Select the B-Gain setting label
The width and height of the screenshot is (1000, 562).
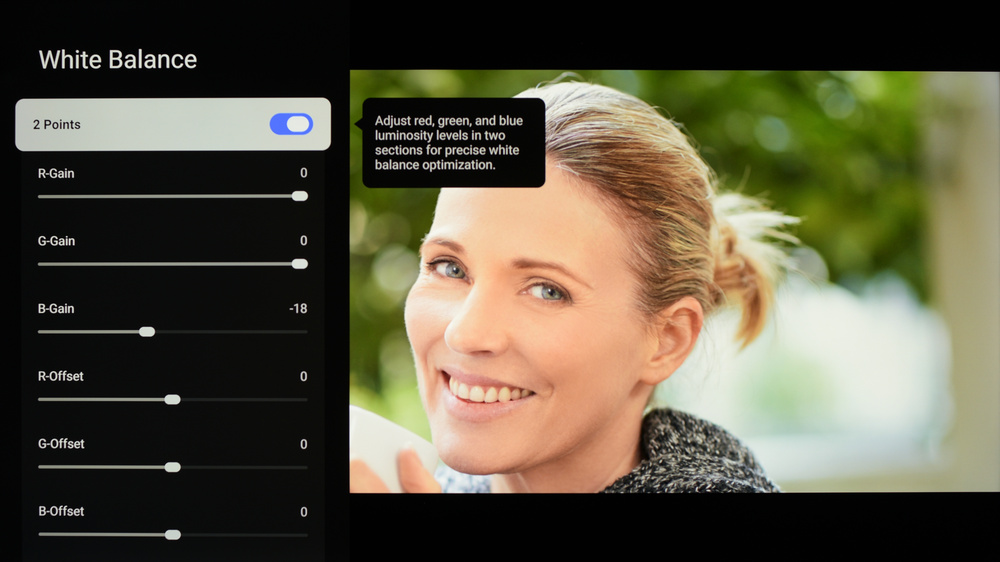coord(56,309)
